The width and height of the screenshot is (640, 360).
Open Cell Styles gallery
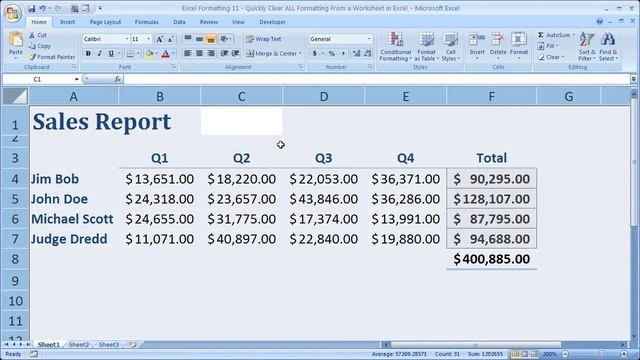450,47
